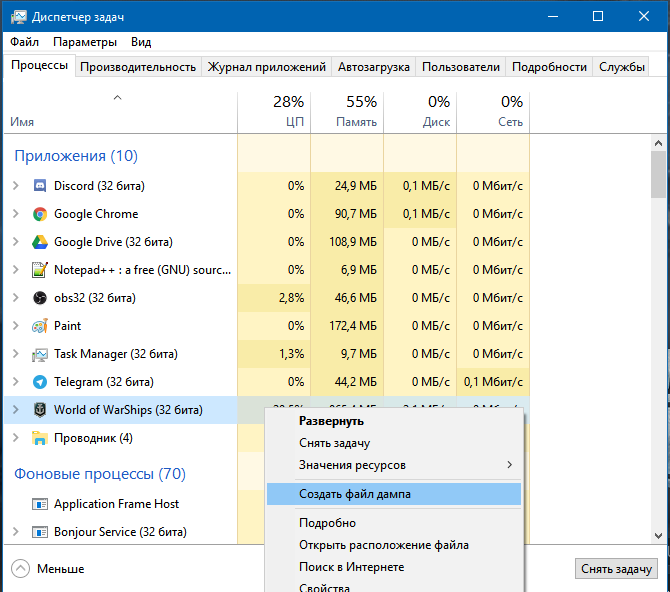The image size is (670, 592).
Task: Expand the Bonjour Service row
Action: click(x=16, y=531)
